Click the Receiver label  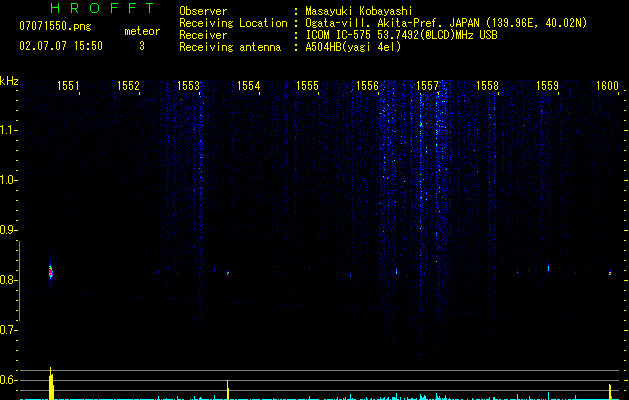coord(203,35)
